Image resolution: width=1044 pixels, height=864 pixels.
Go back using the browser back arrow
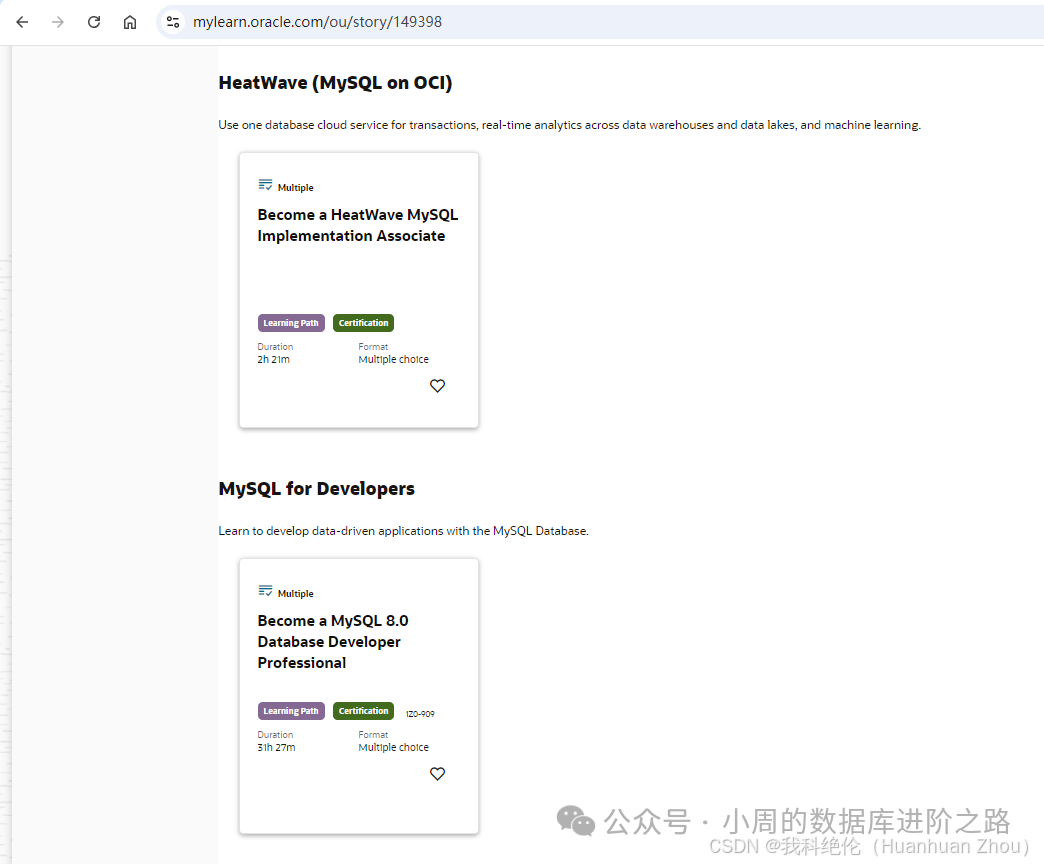(x=22, y=22)
